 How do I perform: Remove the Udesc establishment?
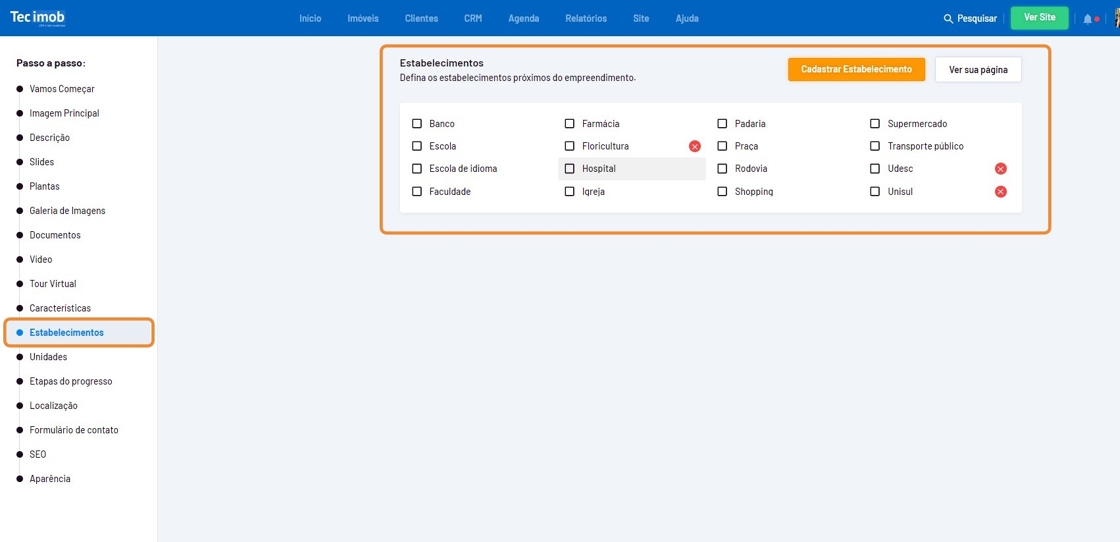tap(1000, 169)
